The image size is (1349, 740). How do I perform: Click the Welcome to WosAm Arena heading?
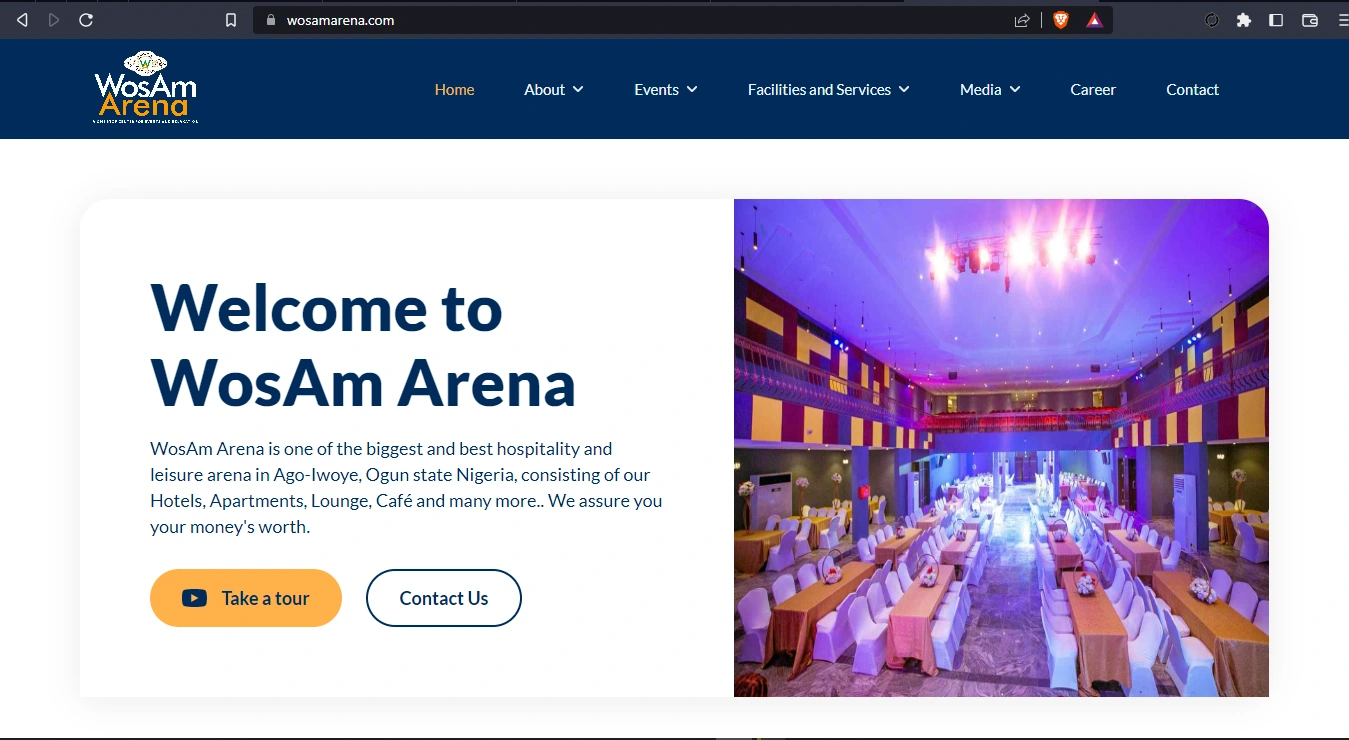point(363,345)
